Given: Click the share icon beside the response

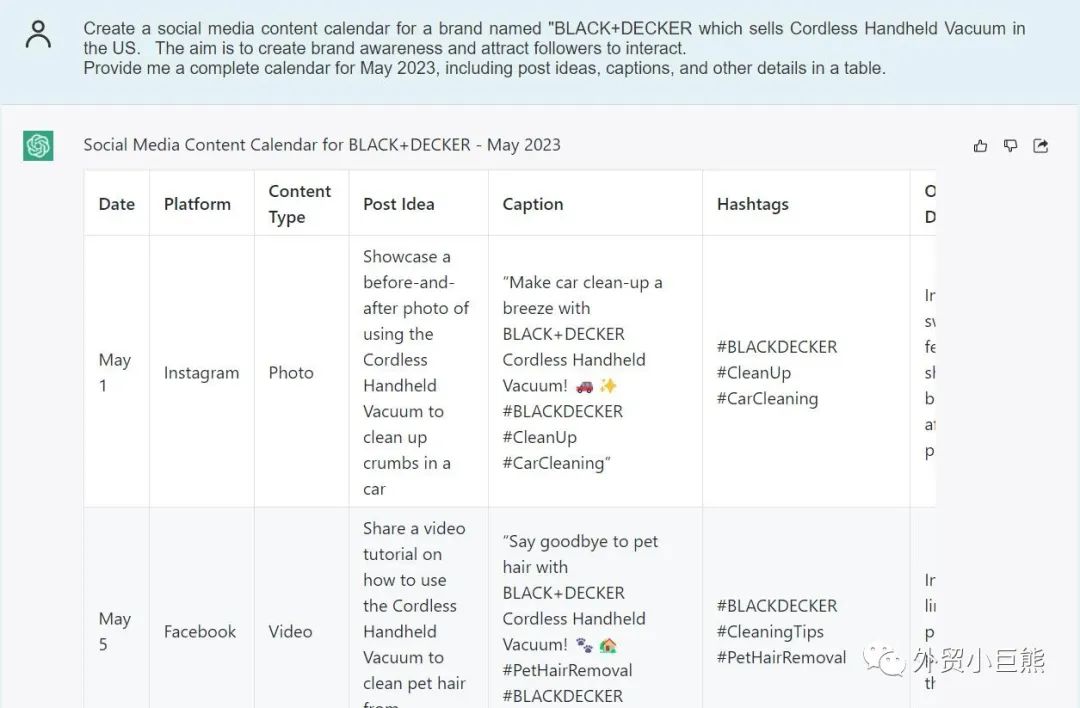Looking at the screenshot, I should [x=1041, y=145].
